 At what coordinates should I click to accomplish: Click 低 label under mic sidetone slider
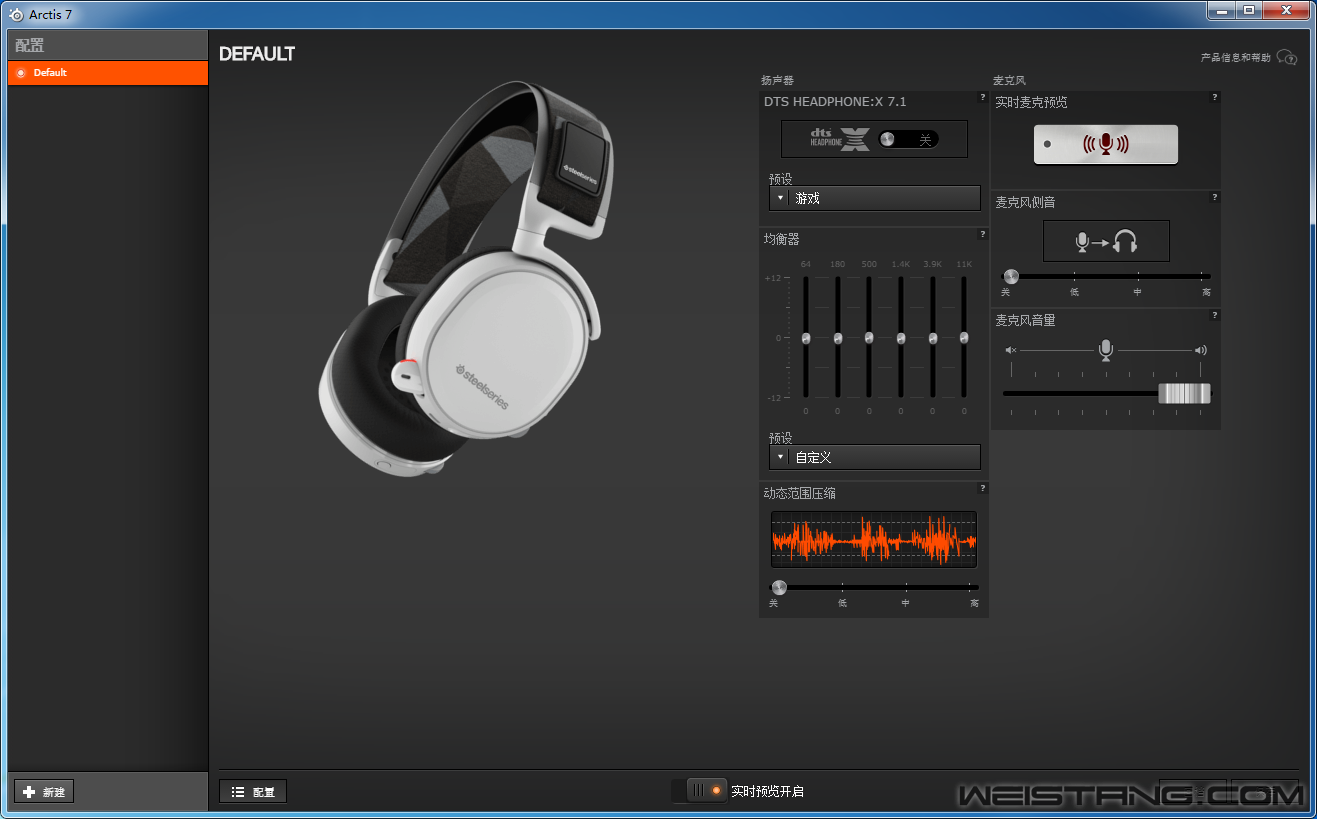coord(1074,292)
